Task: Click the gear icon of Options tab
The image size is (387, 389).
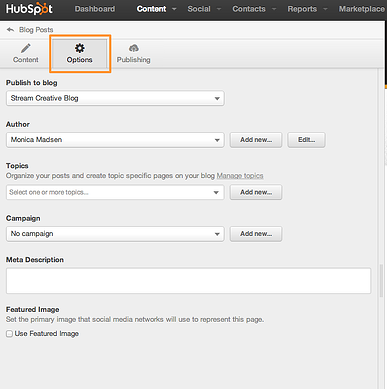Action: click(x=80, y=48)
